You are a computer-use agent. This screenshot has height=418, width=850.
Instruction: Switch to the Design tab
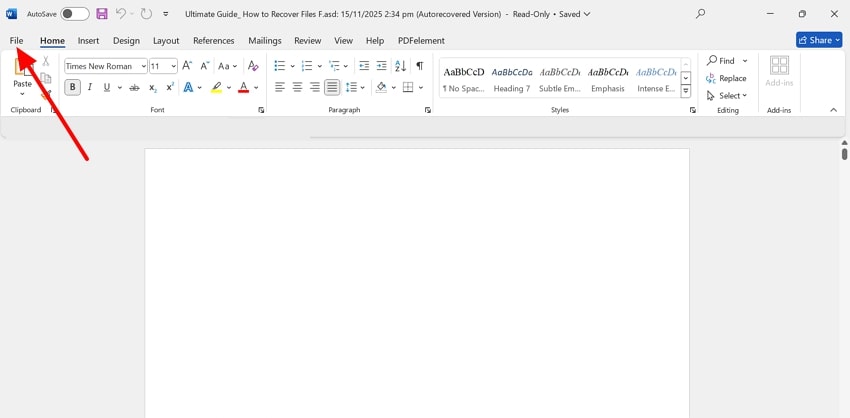pyautogui.click(x=126, y=41)
